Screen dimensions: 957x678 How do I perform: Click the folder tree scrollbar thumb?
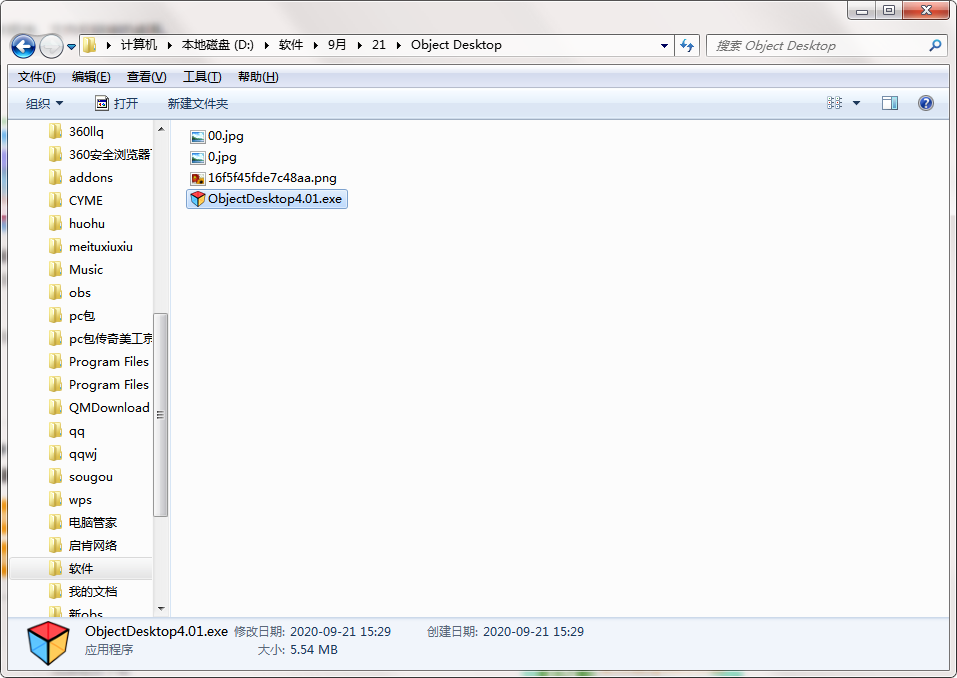pos(161,415)
